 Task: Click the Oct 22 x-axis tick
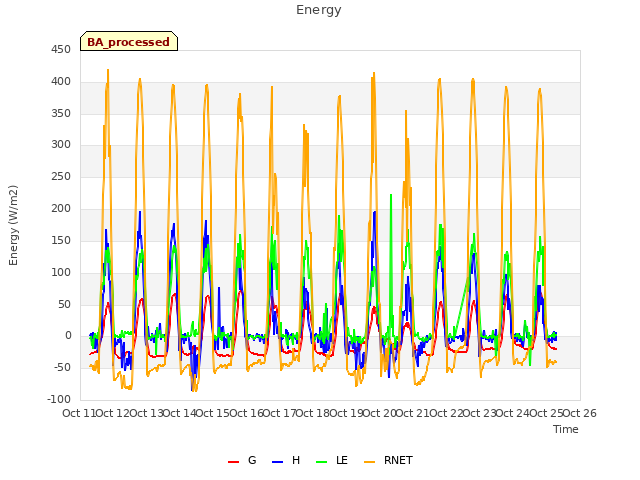point(446,413)
